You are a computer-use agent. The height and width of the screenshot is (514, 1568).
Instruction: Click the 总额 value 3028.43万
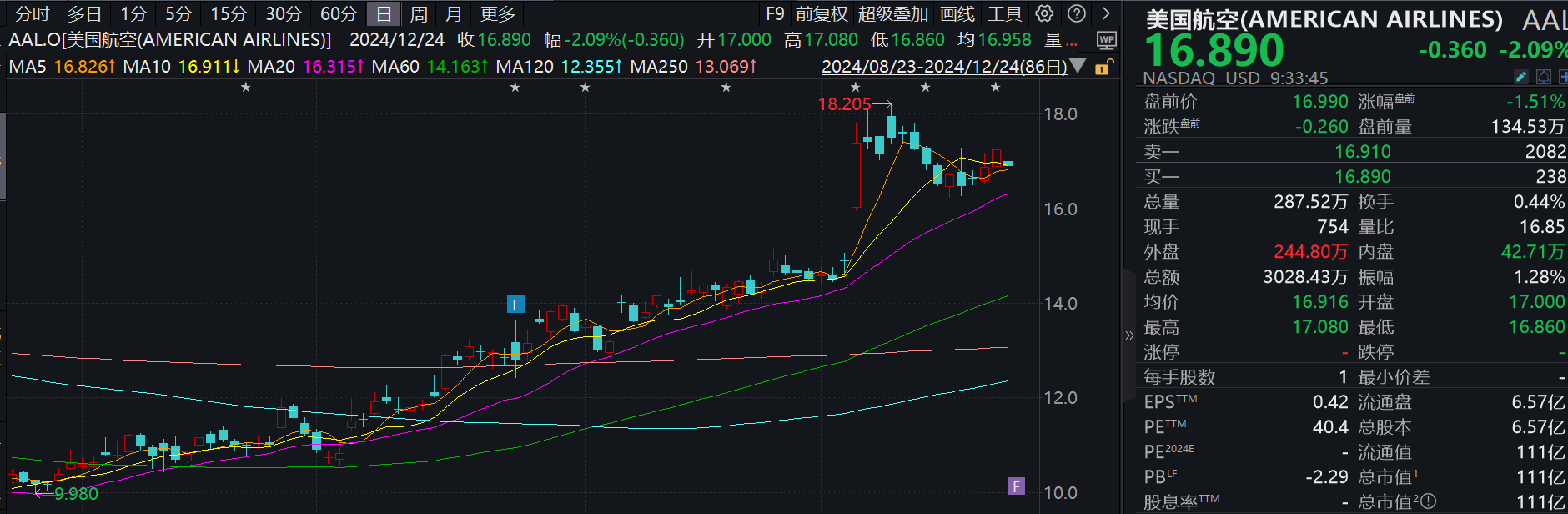(1305, 277)
